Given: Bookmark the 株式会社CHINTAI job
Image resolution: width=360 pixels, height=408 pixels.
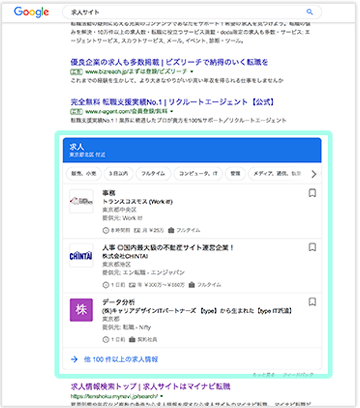Looking at the screenshot, I should [x=312, y=247].
